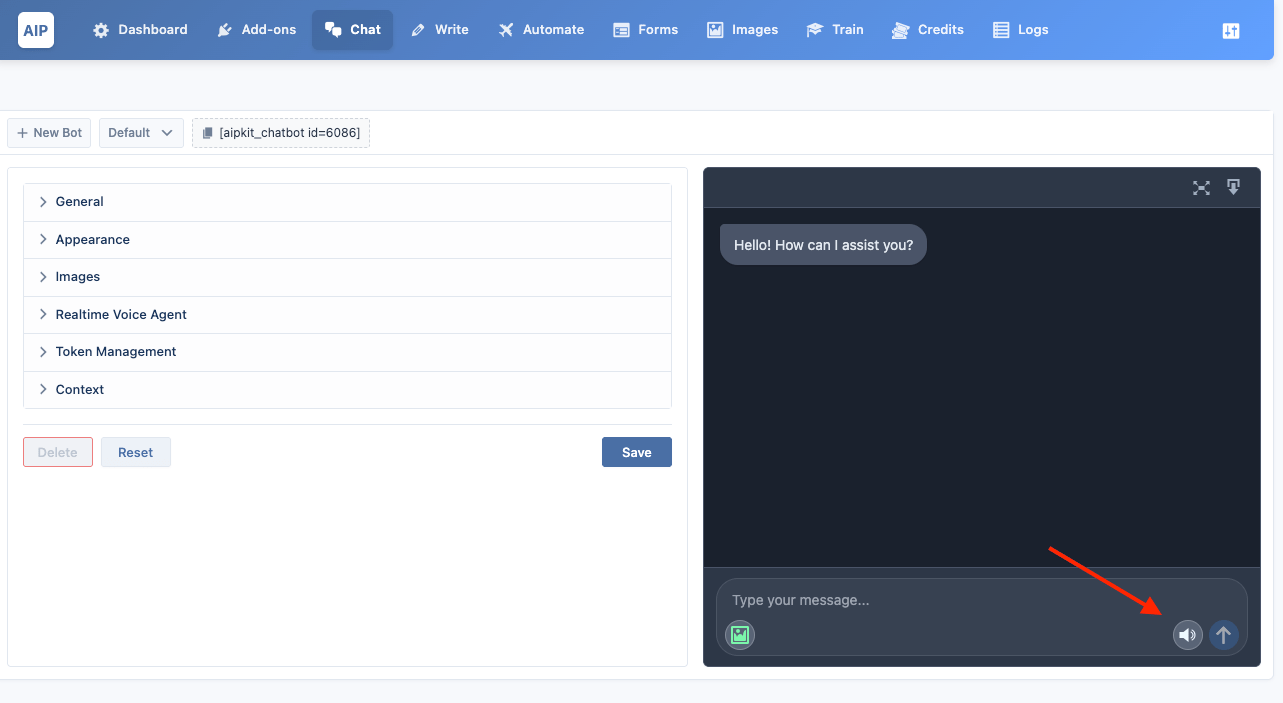
Task: Expand the Images settings section
Action: coord(347,277)
